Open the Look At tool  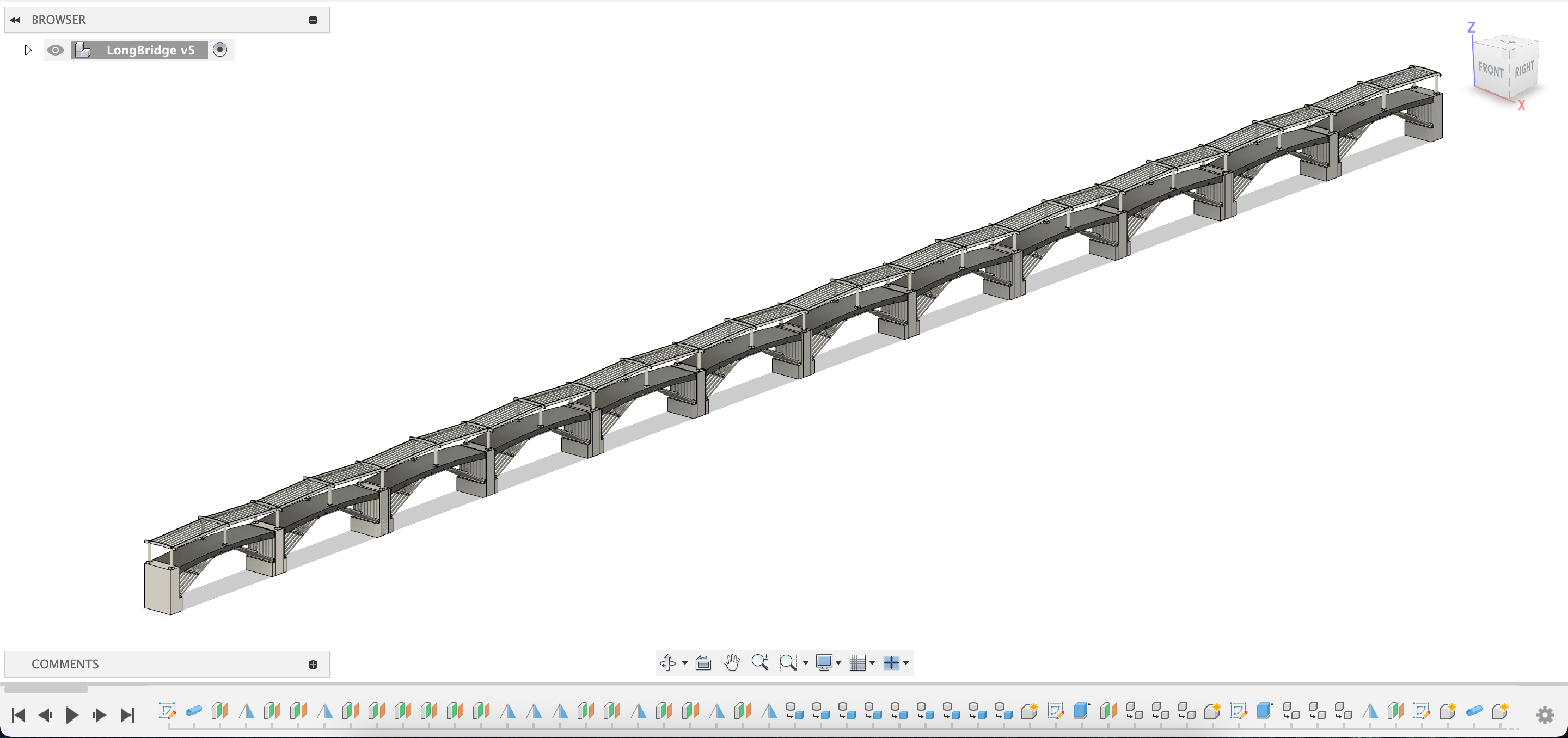pos(703,662)
